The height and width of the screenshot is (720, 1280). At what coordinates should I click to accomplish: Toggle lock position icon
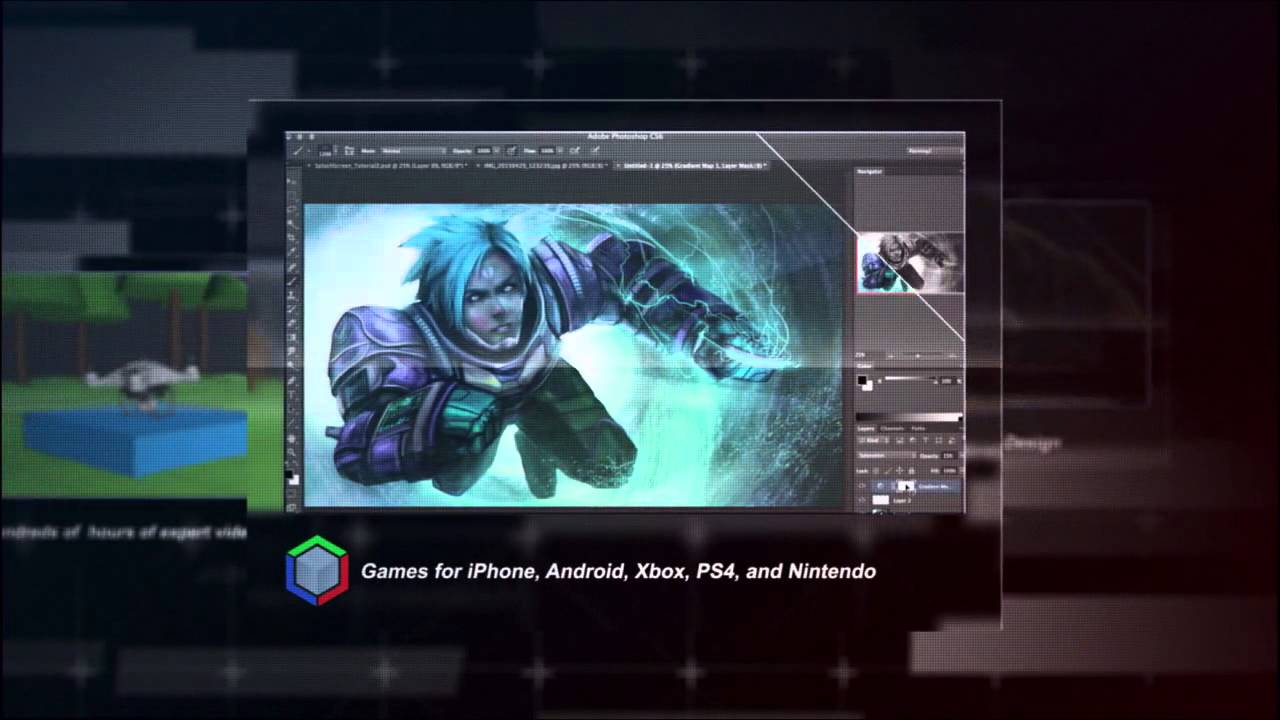click(900, 470)
